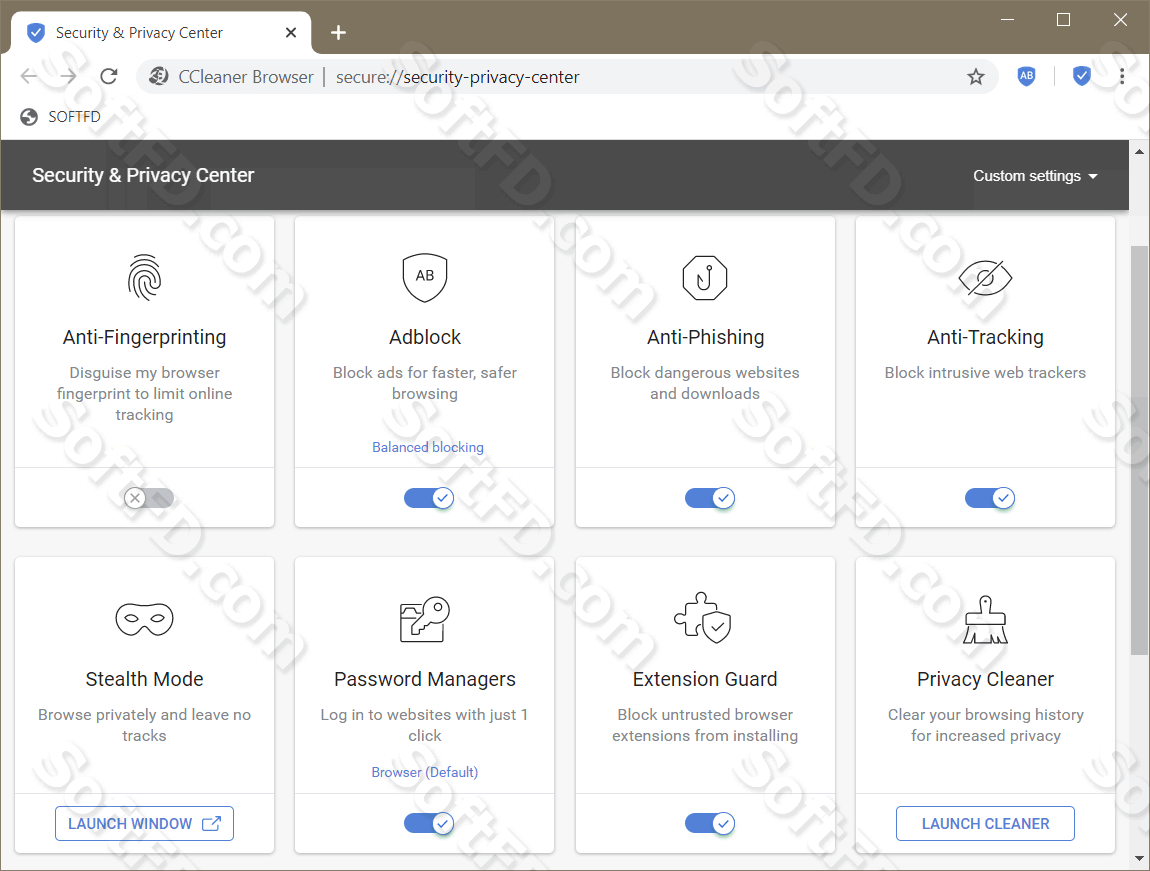Close the Security & Privacy Center tab
Image resolution: width=1150 pixels, height=871 pixels.
290,32
